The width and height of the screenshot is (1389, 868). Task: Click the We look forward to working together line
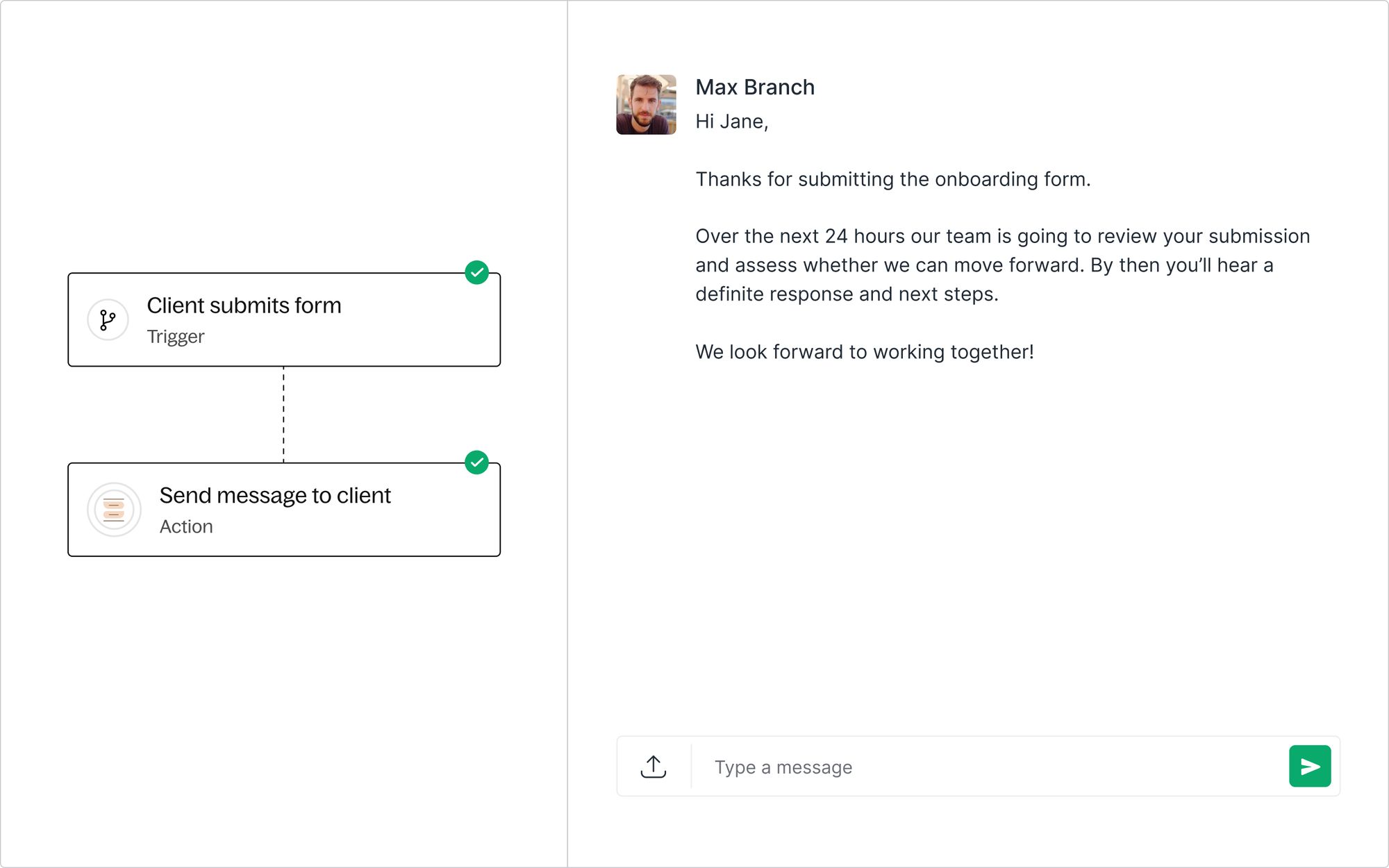tap(865, 352)
